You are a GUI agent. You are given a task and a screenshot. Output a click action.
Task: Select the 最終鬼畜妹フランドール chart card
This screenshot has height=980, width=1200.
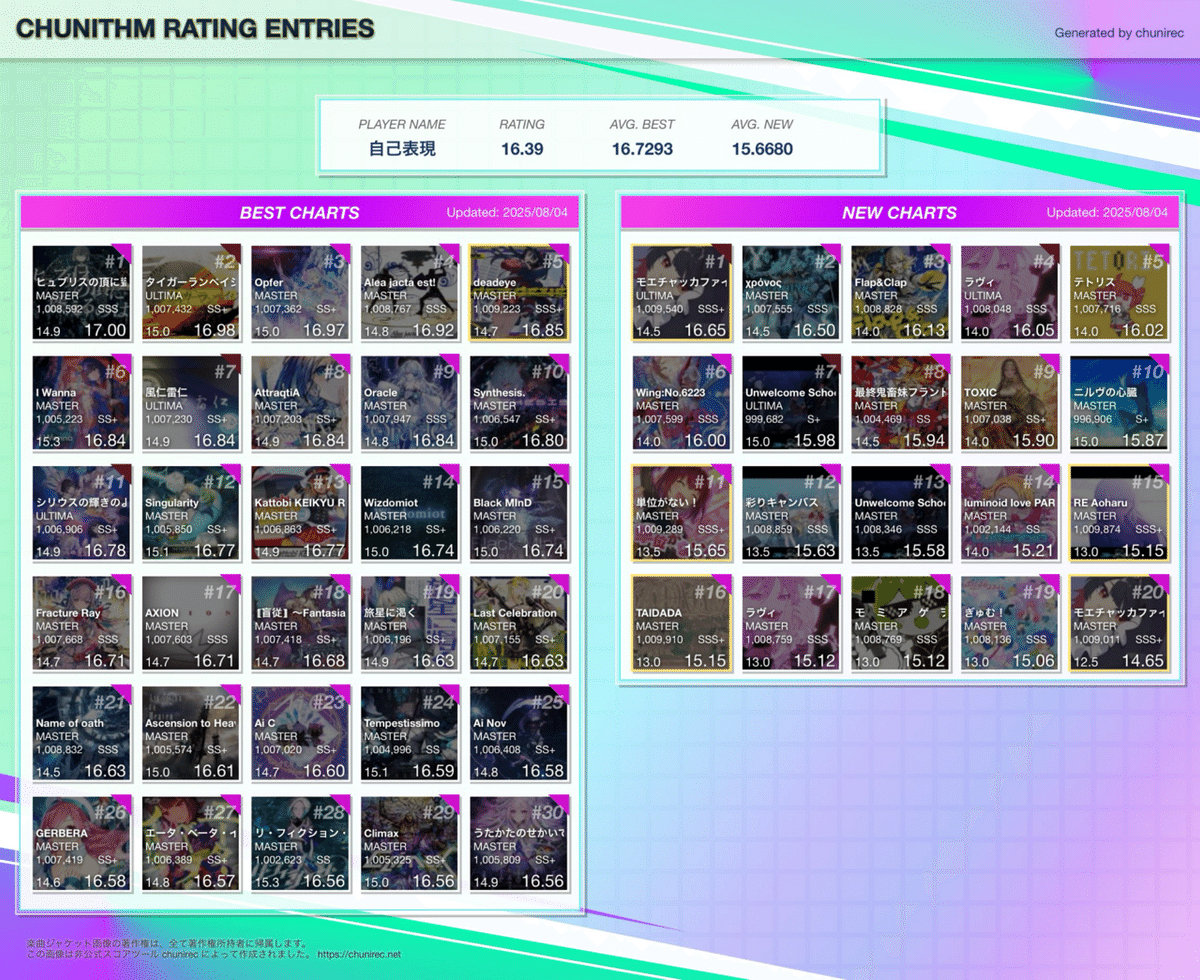(901, 403)
